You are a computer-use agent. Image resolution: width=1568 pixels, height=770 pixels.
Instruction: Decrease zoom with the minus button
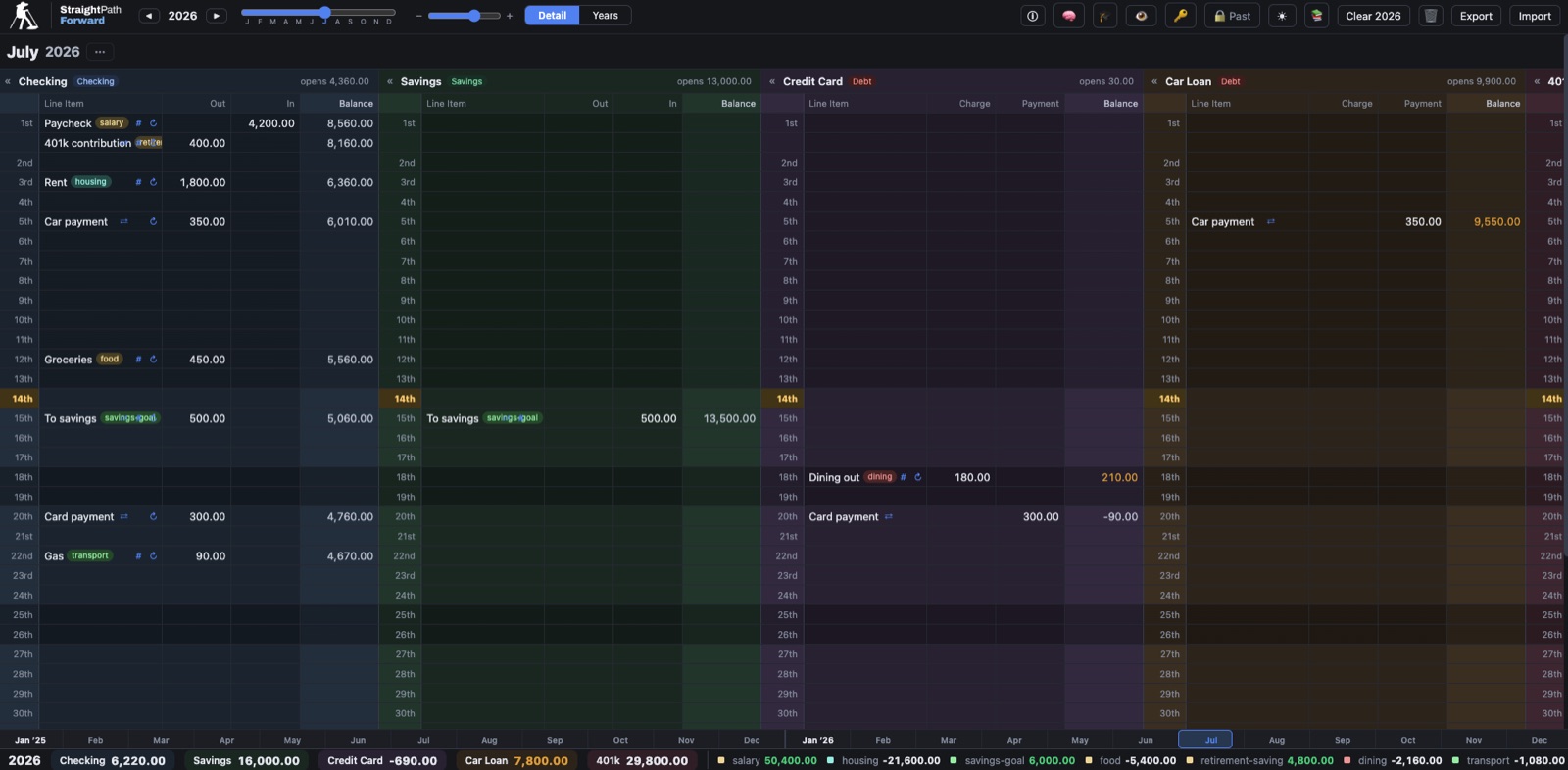point(419,16)
